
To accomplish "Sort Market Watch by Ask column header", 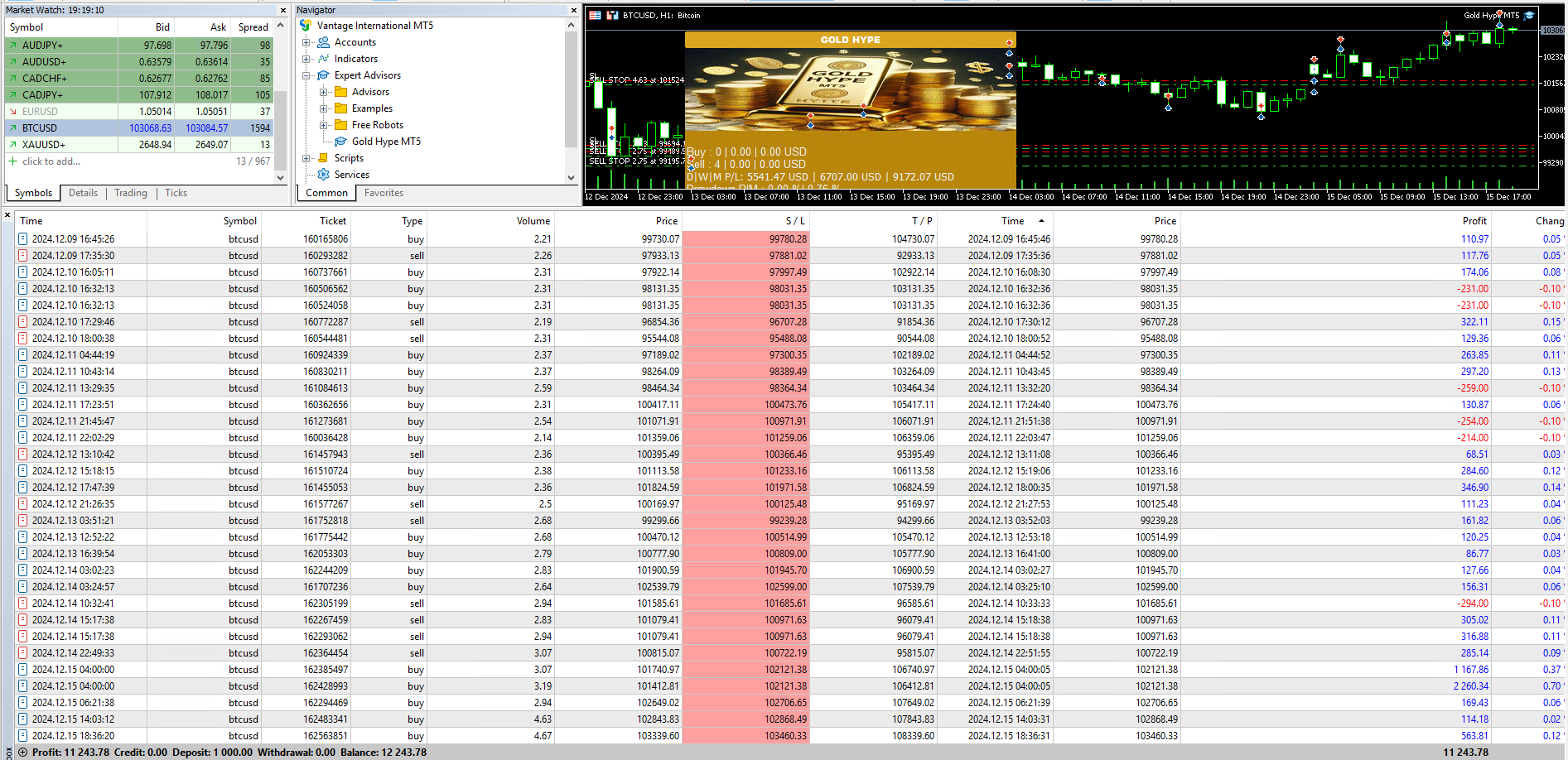I will coord(203,27).
